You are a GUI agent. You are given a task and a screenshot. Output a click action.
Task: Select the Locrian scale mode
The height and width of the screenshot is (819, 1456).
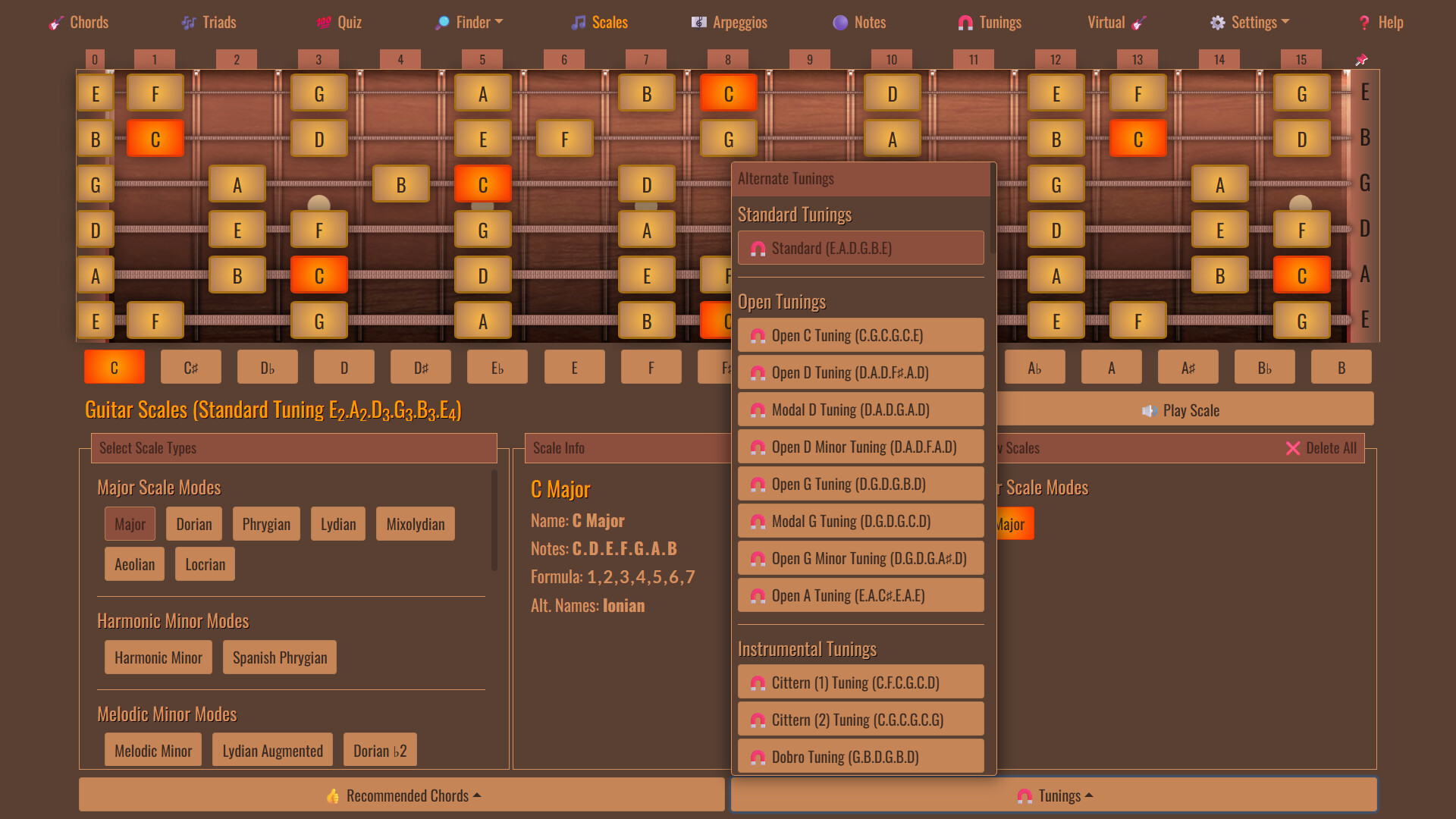204,563
